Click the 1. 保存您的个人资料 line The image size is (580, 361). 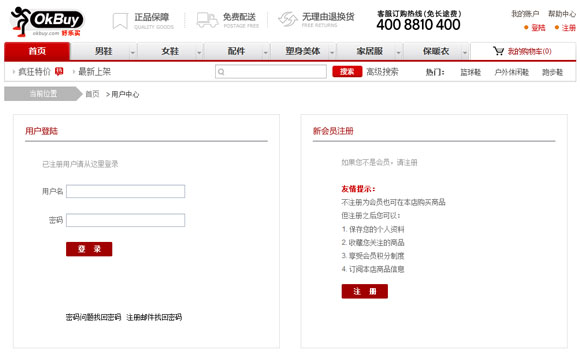click(x=373, y=229)
